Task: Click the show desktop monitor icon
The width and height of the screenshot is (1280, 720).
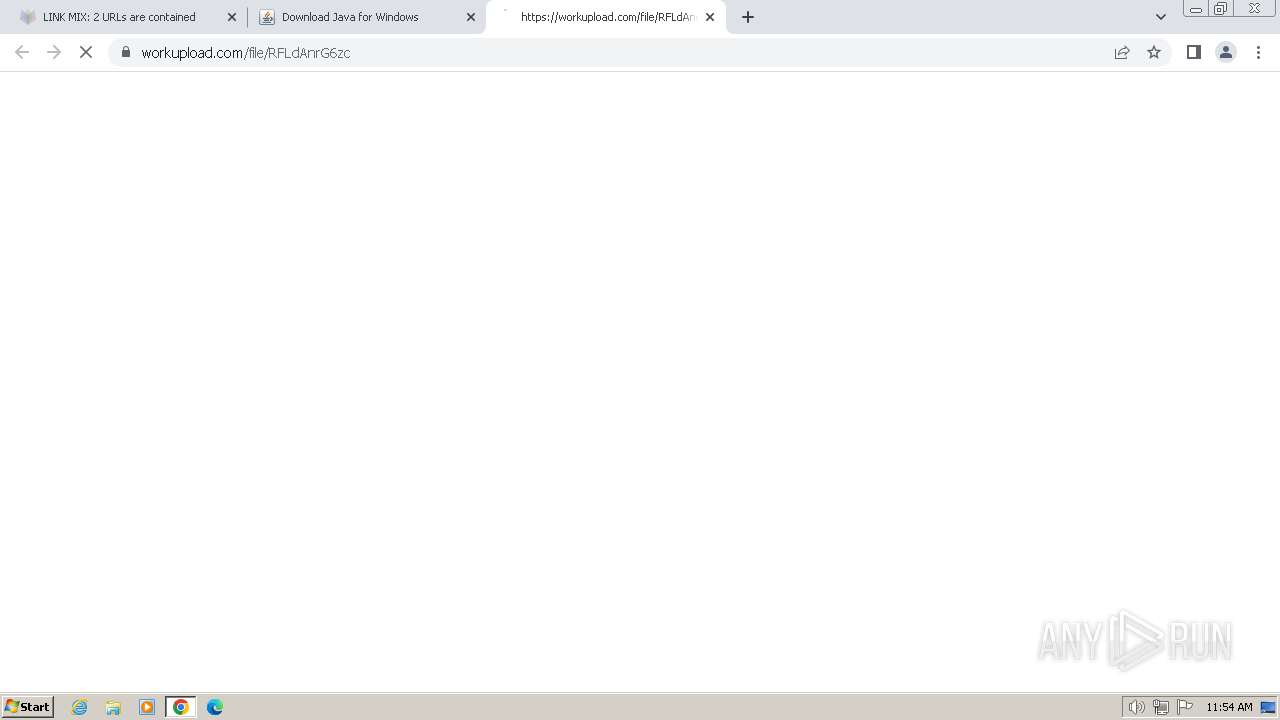Action: pos(1268,707)
